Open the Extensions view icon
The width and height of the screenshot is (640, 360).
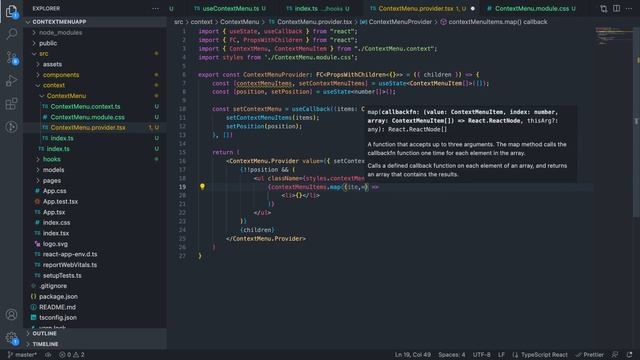11,104
